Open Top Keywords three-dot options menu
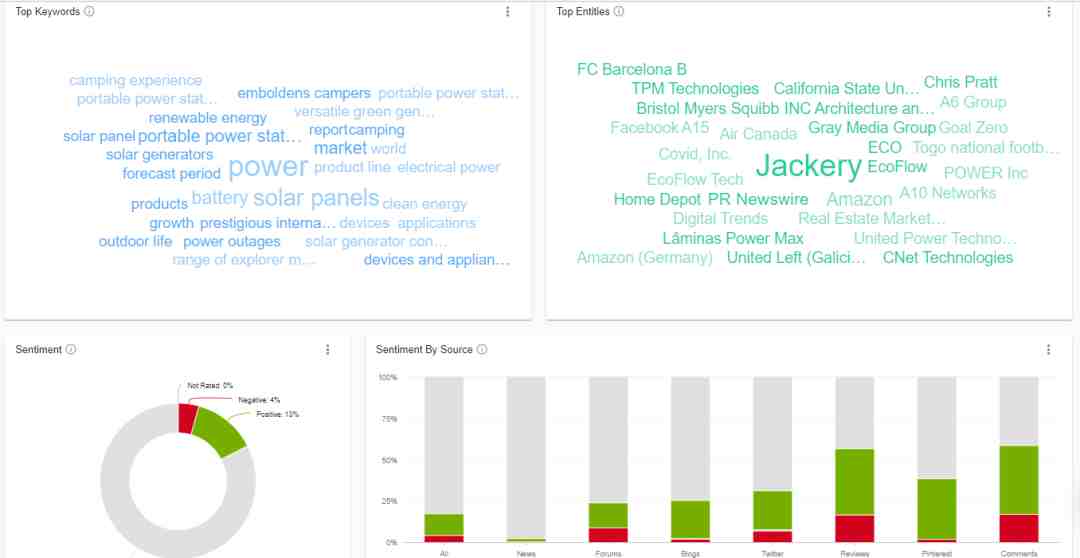The image size is (1080, 558). [x=508, y=12]
